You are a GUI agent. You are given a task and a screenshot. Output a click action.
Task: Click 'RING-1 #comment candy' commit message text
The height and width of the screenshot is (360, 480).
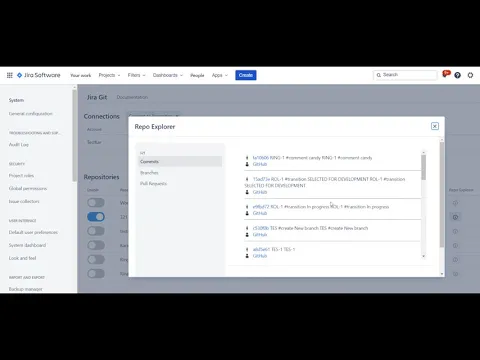point(321,158)
